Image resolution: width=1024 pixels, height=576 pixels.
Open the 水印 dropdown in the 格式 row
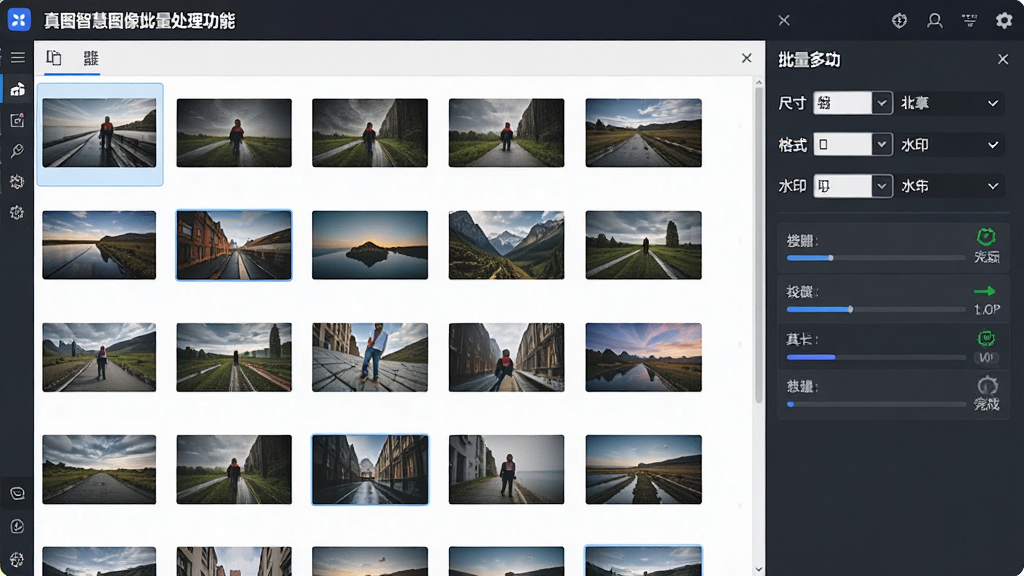tap(950, 145)
